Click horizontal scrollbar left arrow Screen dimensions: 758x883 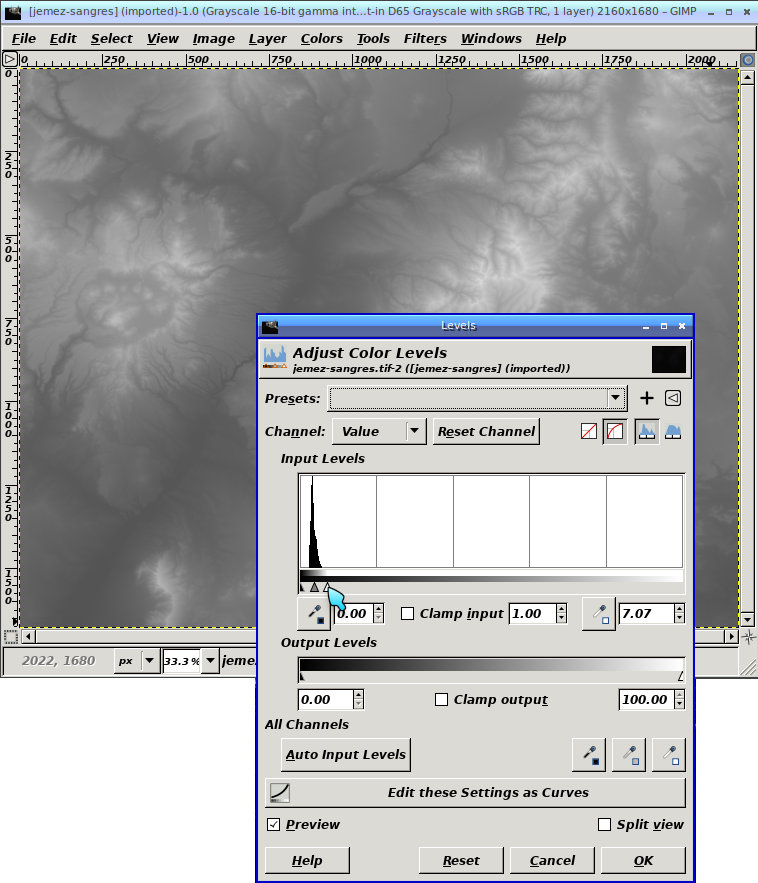[28, 637]
